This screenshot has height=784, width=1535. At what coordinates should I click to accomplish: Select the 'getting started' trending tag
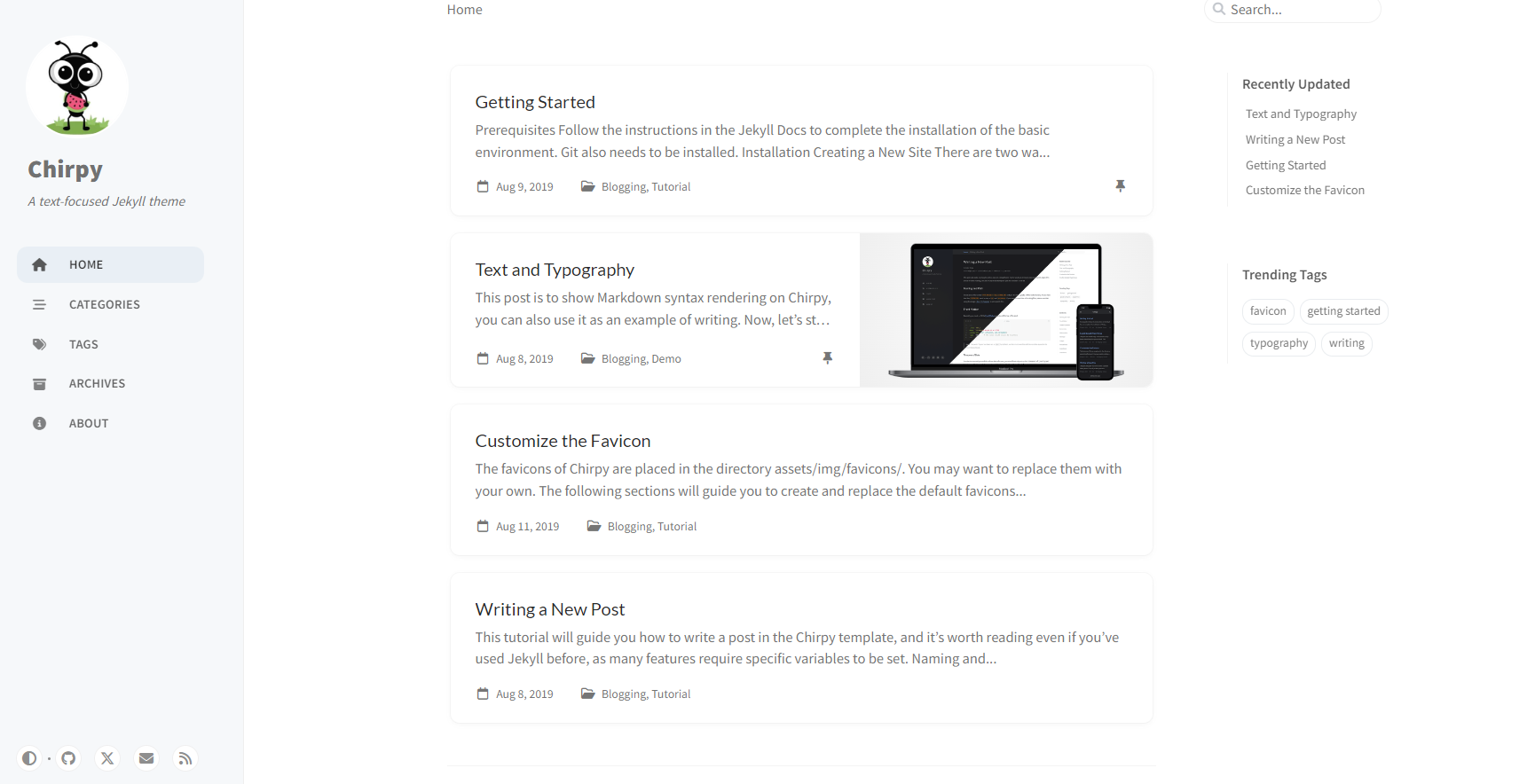[x=1343, y=311]
